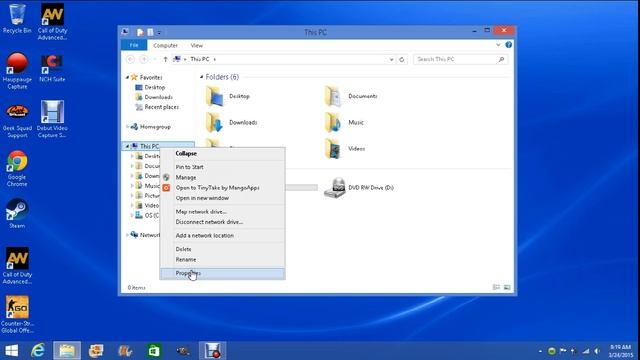Go up one level with the up arrow
Screen dimensions: 640x360
pos(165,60)
